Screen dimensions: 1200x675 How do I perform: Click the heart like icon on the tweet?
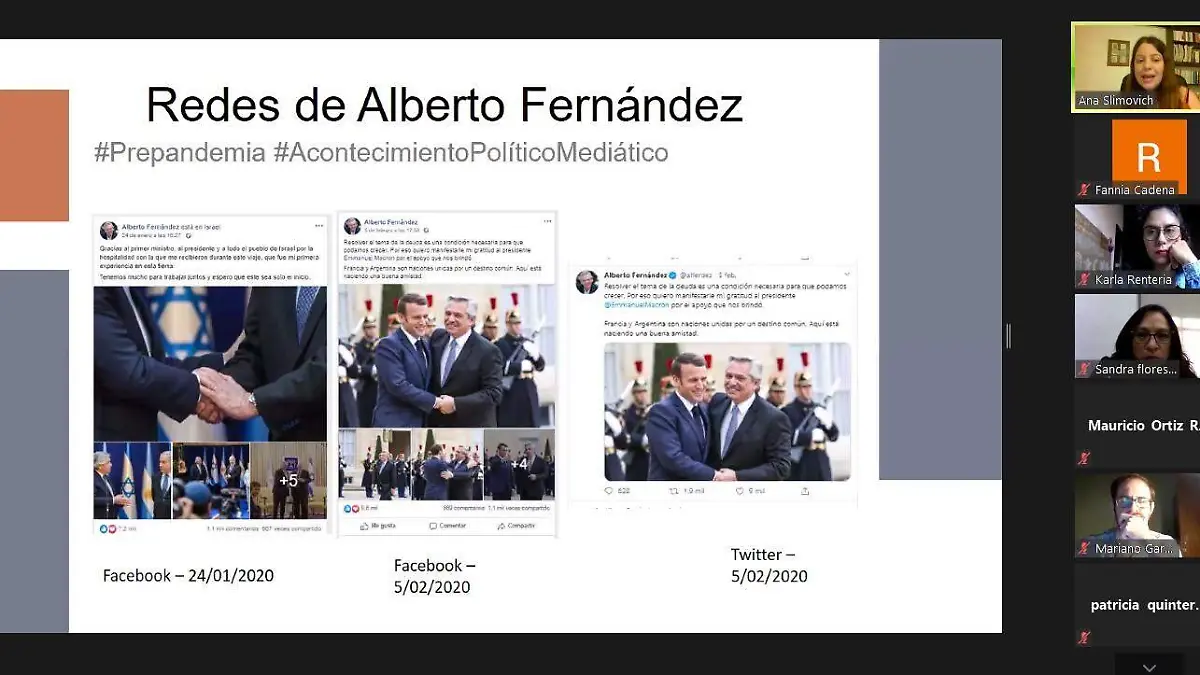[x=741, y=491]
